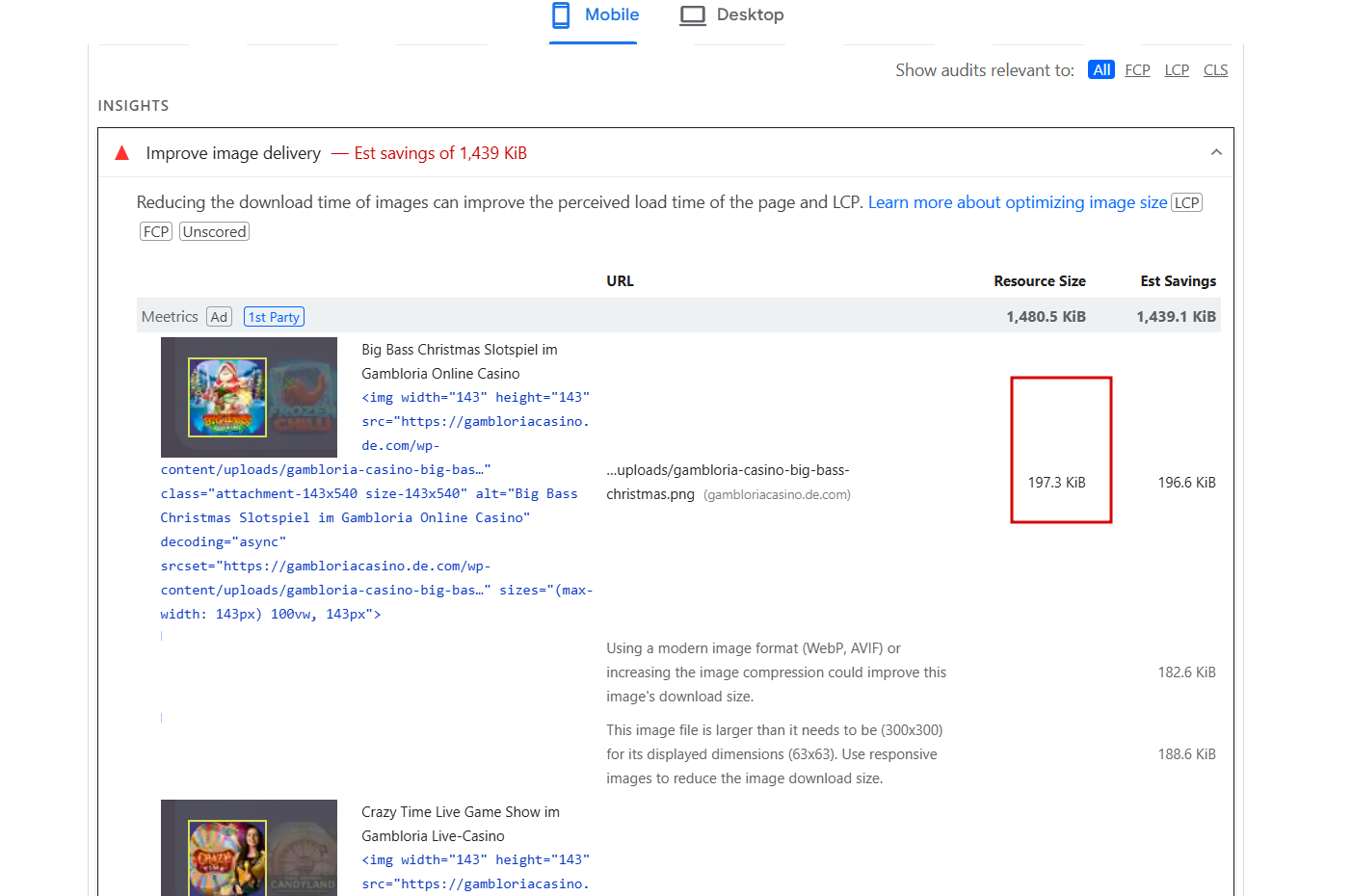
Task: Filter audits by CLS
Action: tap(1215, 70)
